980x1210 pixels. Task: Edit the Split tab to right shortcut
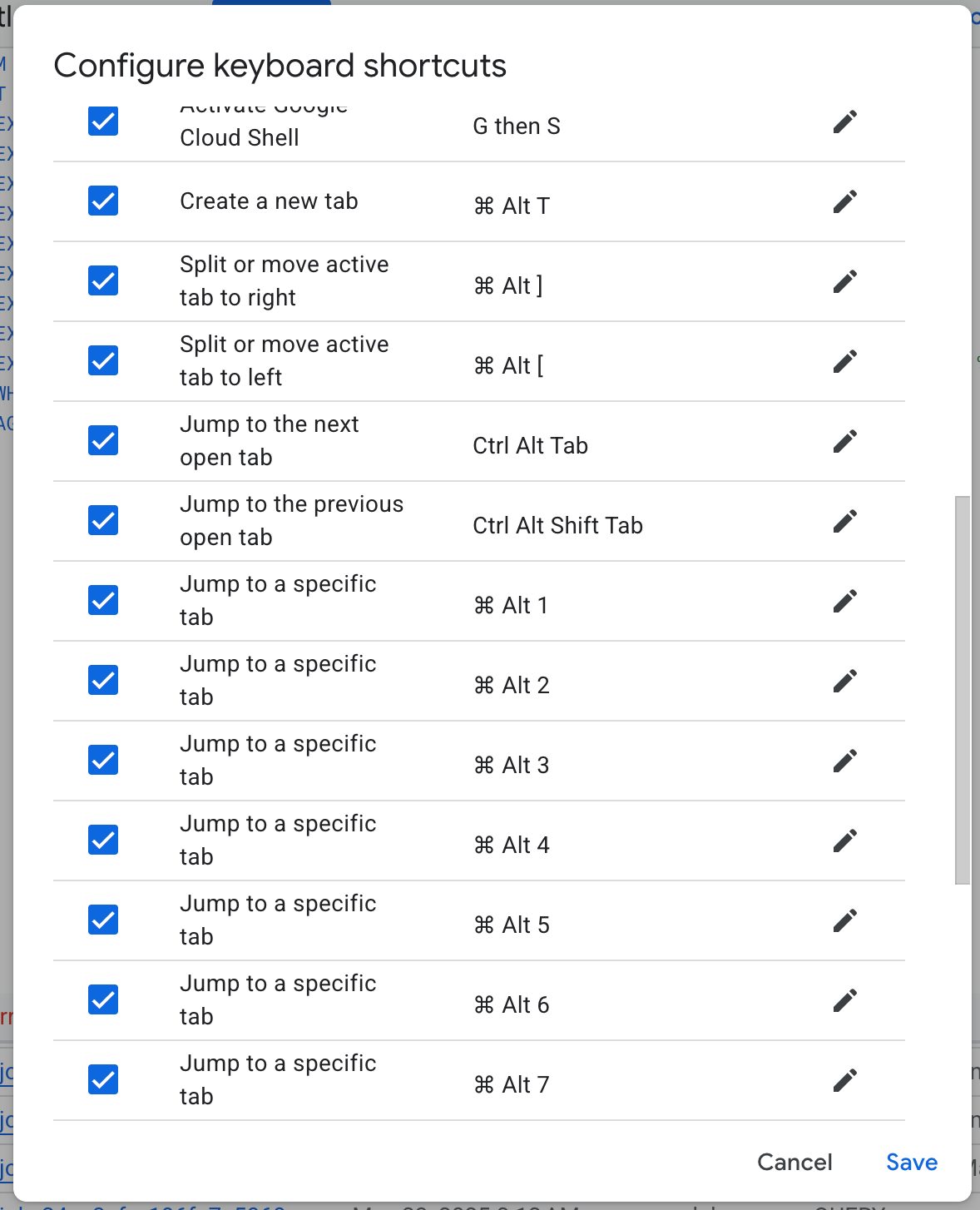coord(844,282)
